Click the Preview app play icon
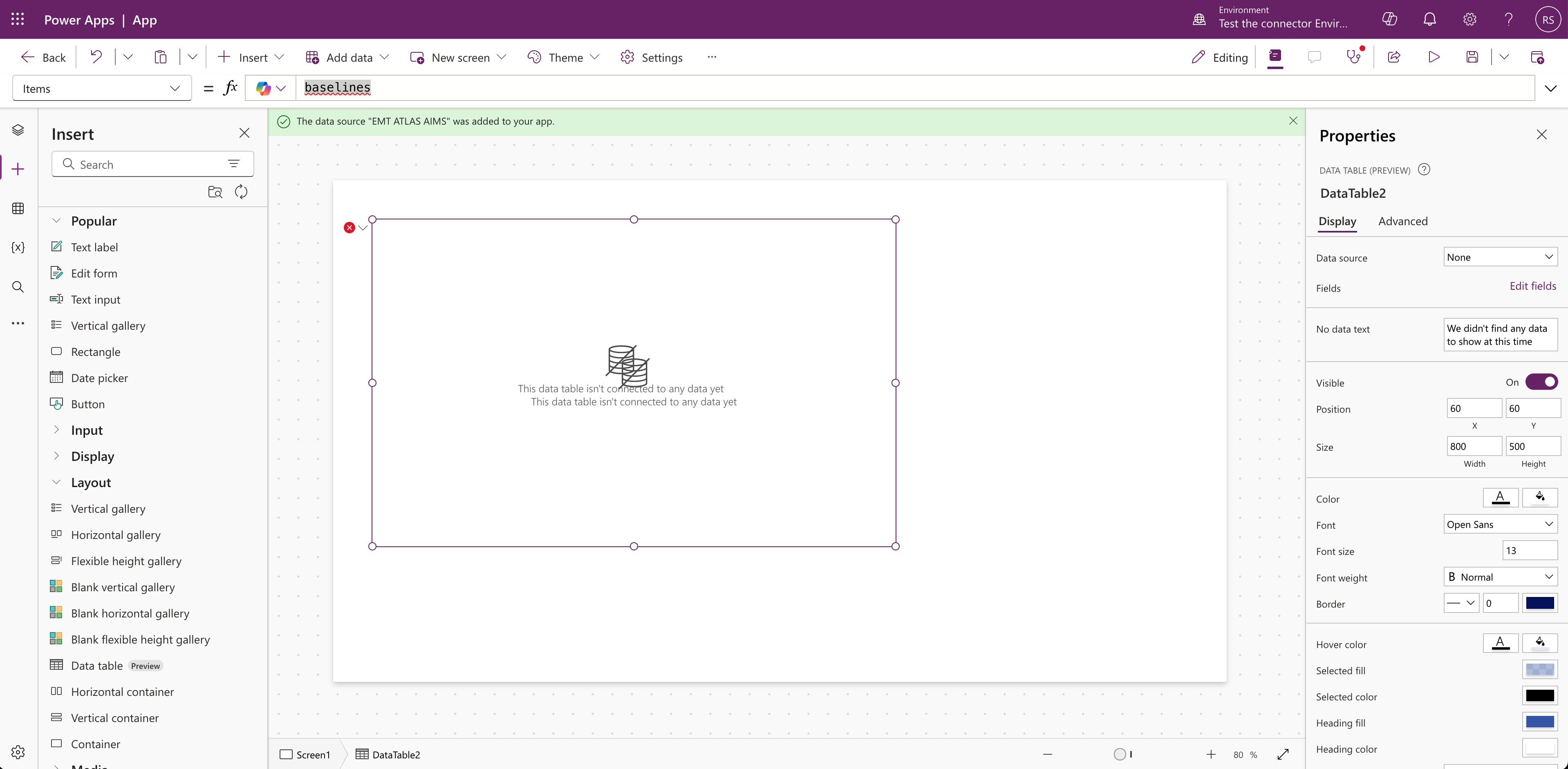1568x769 pixels. point(1434,57)
